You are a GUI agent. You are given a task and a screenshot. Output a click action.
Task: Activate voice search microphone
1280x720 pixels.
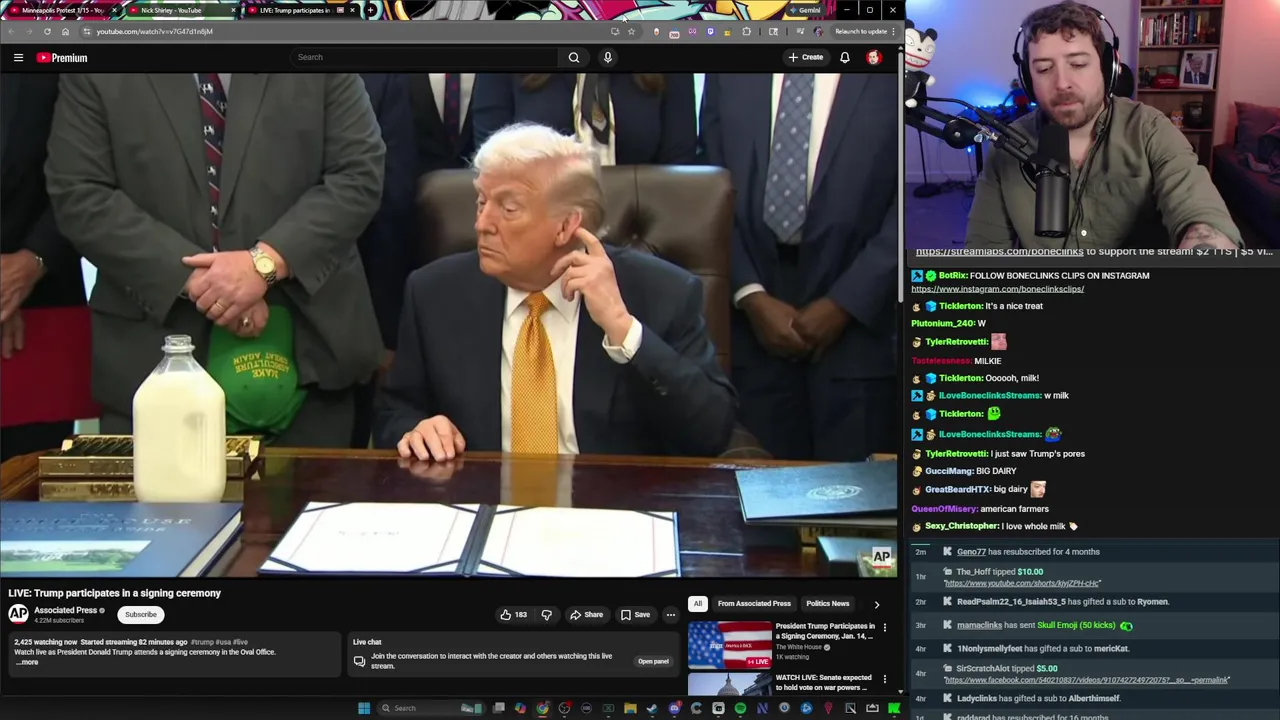pyautogui.click(x=607, y=57)
